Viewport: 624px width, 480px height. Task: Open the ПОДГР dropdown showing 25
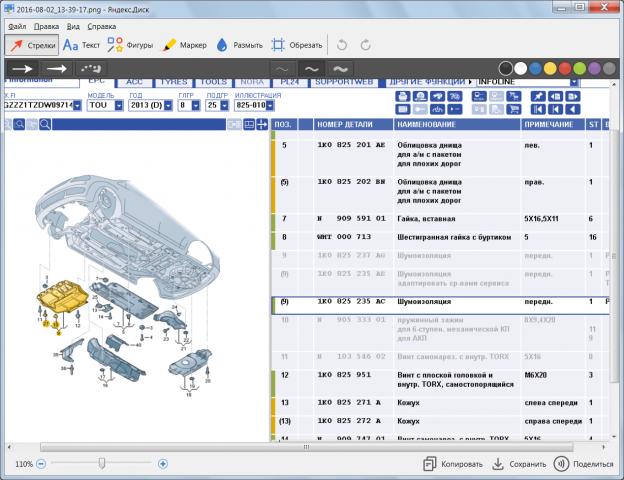pyautogui.click(x=217, y=105)
